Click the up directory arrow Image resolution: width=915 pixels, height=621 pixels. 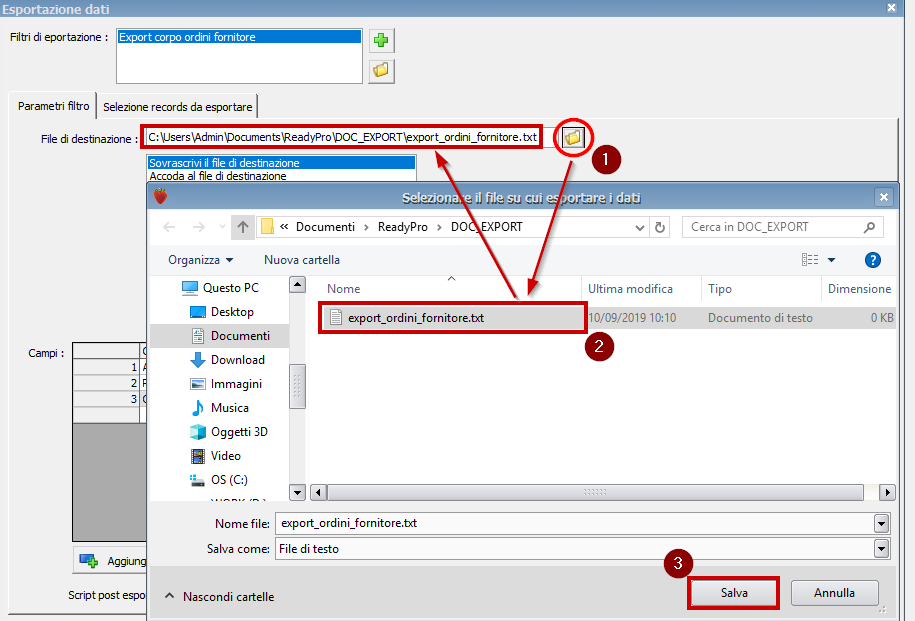243,227
